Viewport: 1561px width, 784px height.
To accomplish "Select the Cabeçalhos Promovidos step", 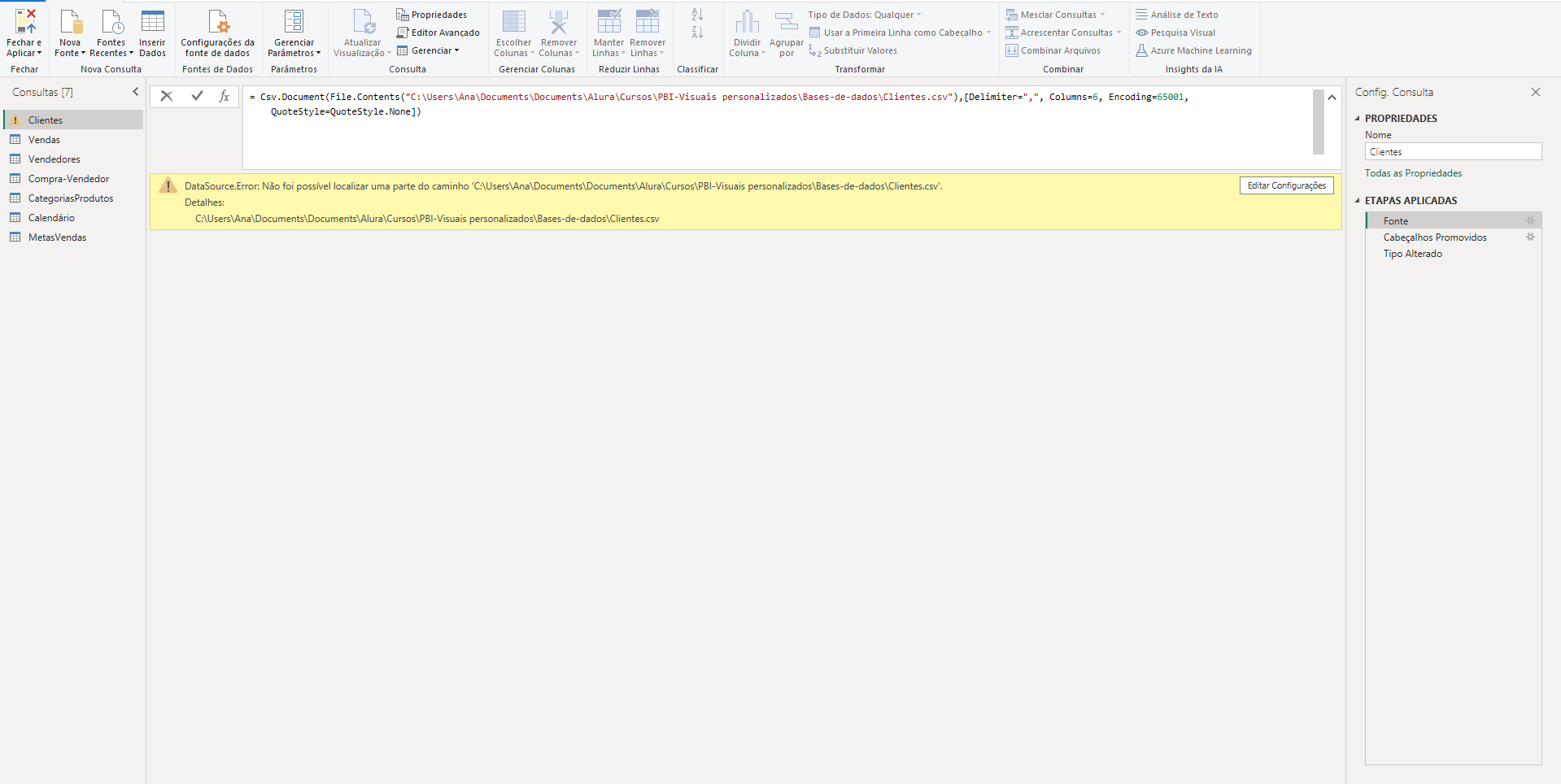I will (1453, 237).
